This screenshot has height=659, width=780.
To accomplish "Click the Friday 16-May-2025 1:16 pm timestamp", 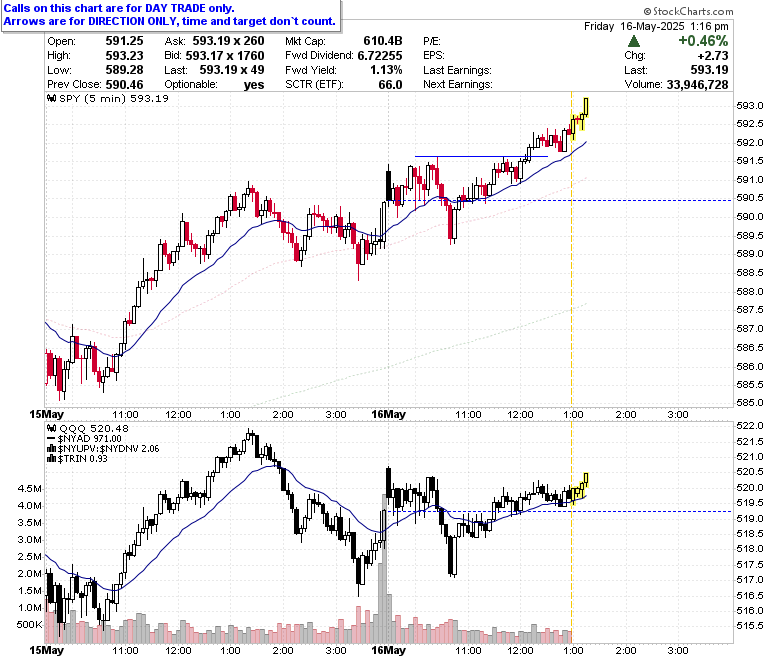I will (656, 26).
